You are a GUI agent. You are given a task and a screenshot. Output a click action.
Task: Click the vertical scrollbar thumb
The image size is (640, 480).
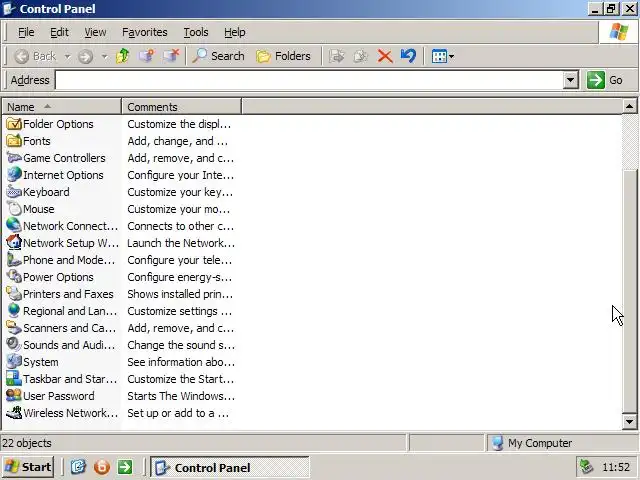(629, 291)
